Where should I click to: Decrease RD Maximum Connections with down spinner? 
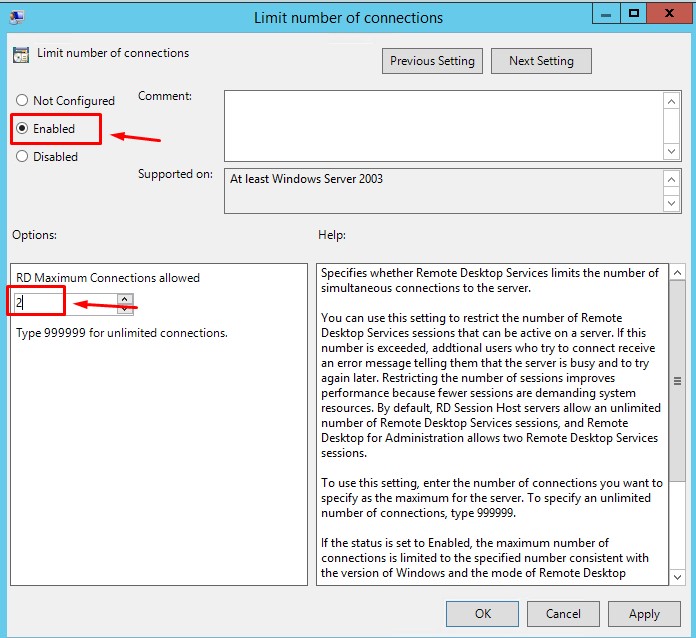click(125, 306)
